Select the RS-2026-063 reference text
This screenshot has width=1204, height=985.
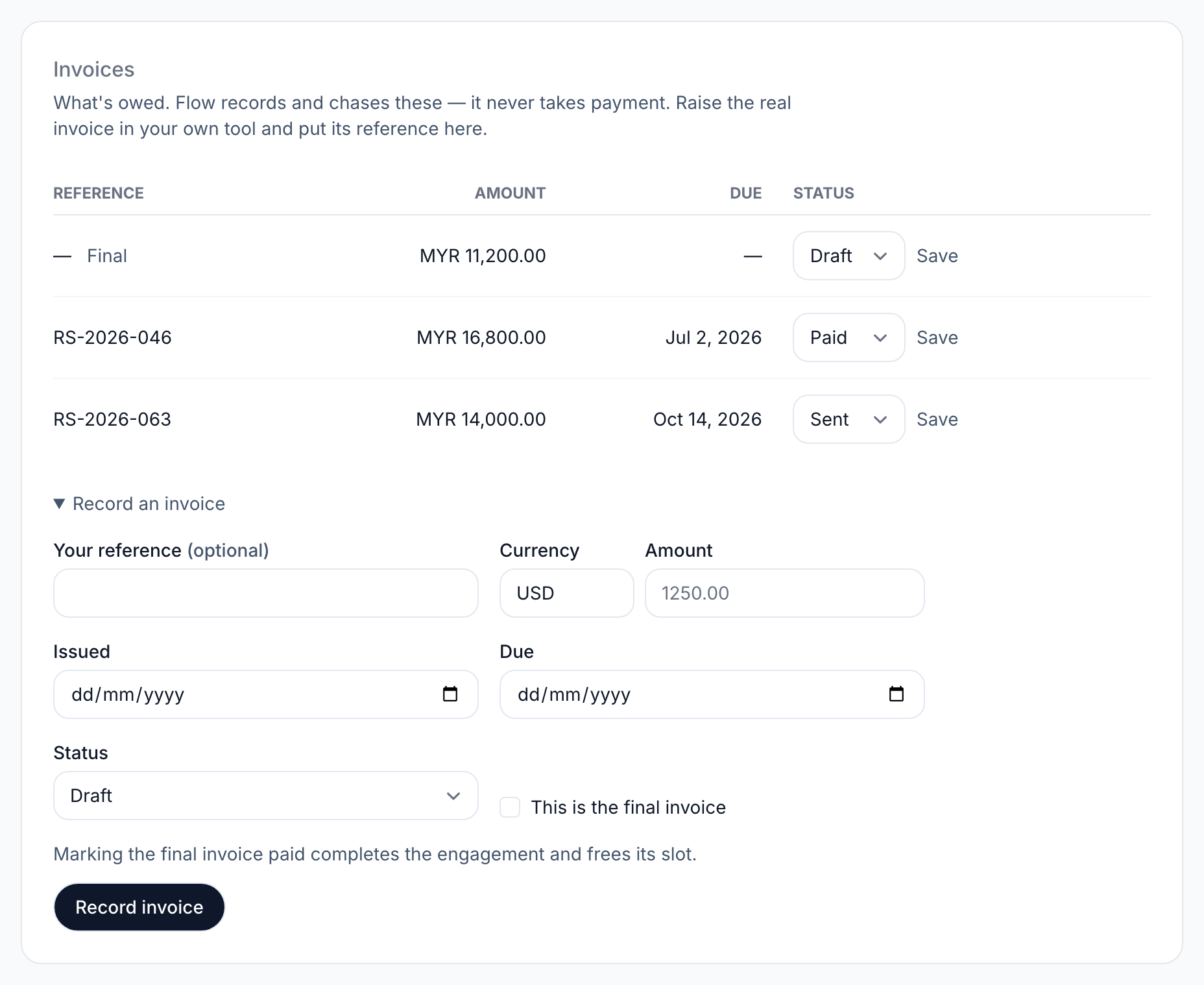coord(112,419)
